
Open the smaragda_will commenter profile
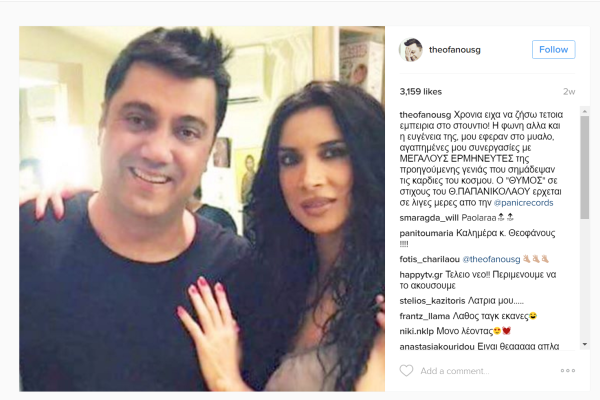[x=429, y=218]
